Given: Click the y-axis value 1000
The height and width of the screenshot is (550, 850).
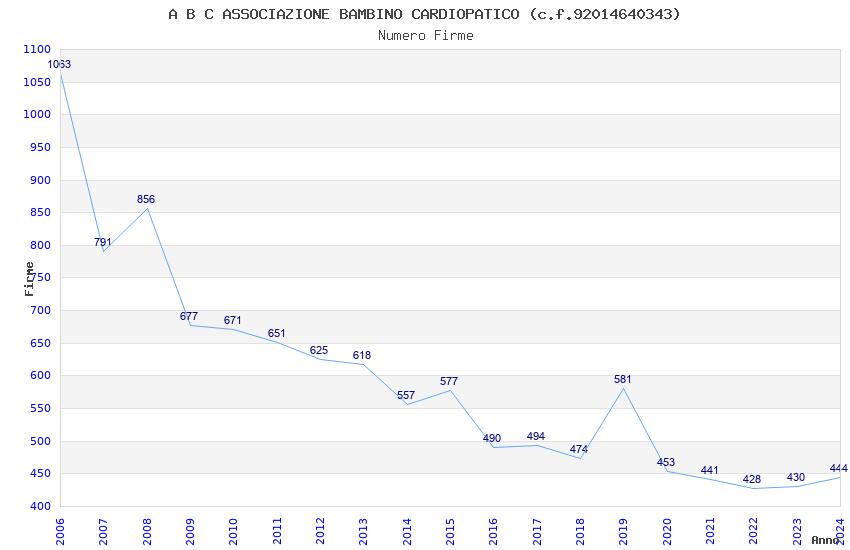Looking at the screenshot, I should pos(37,114).
